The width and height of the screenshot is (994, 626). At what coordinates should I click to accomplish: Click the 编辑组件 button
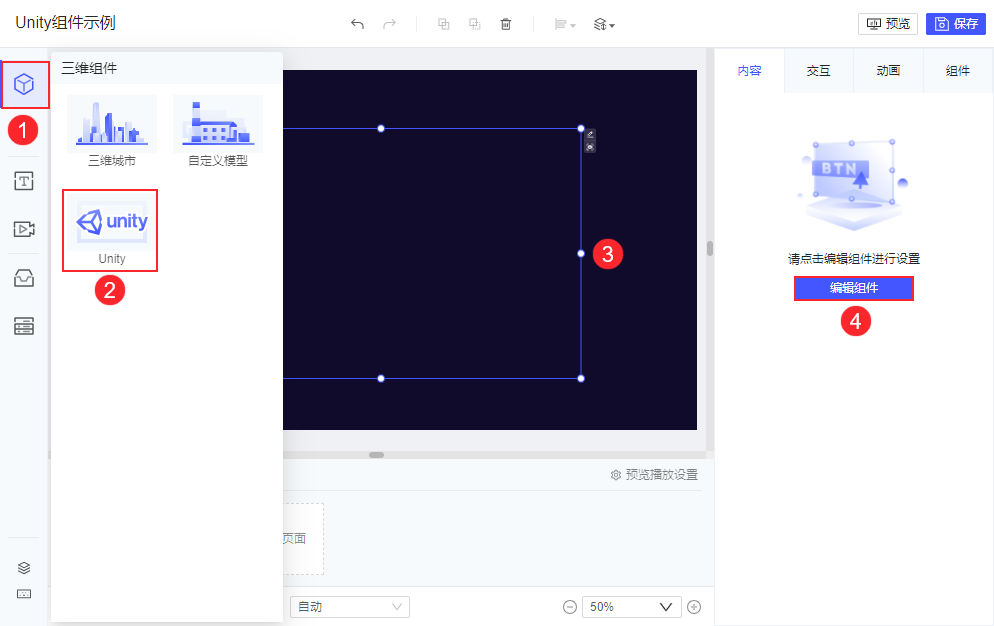pyautogui.click(x=853, y=288)
